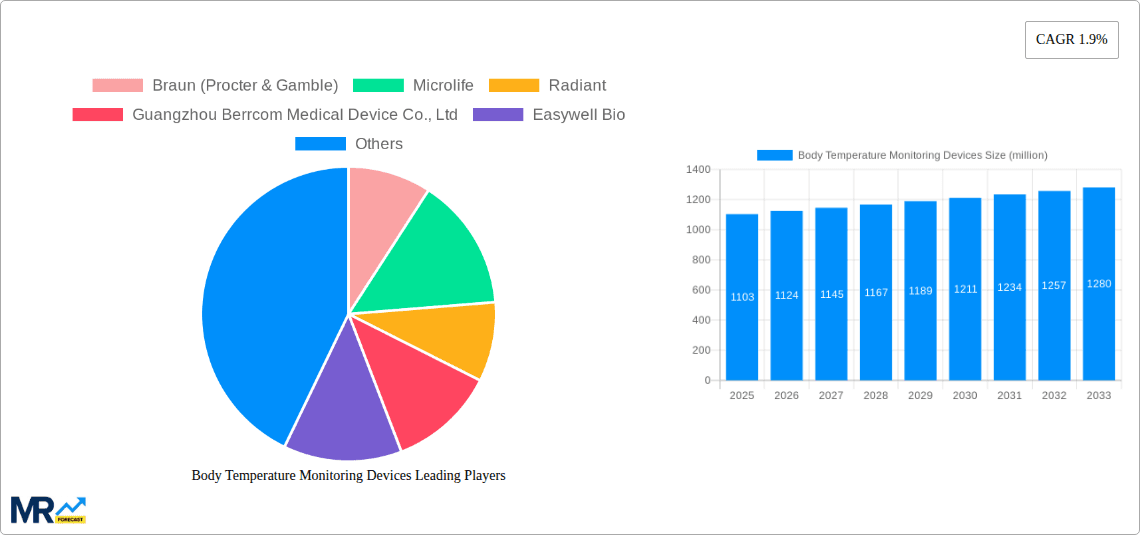
Task: Click the Microlife legend label
Action: pyautogui.click(x=443, y=86)
